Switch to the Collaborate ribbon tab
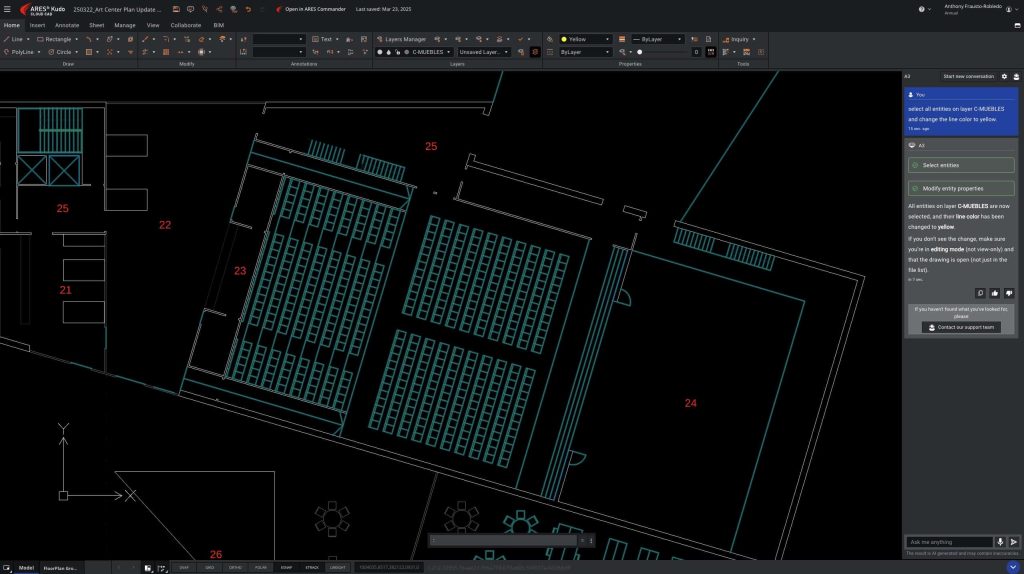 coord(185,25)
